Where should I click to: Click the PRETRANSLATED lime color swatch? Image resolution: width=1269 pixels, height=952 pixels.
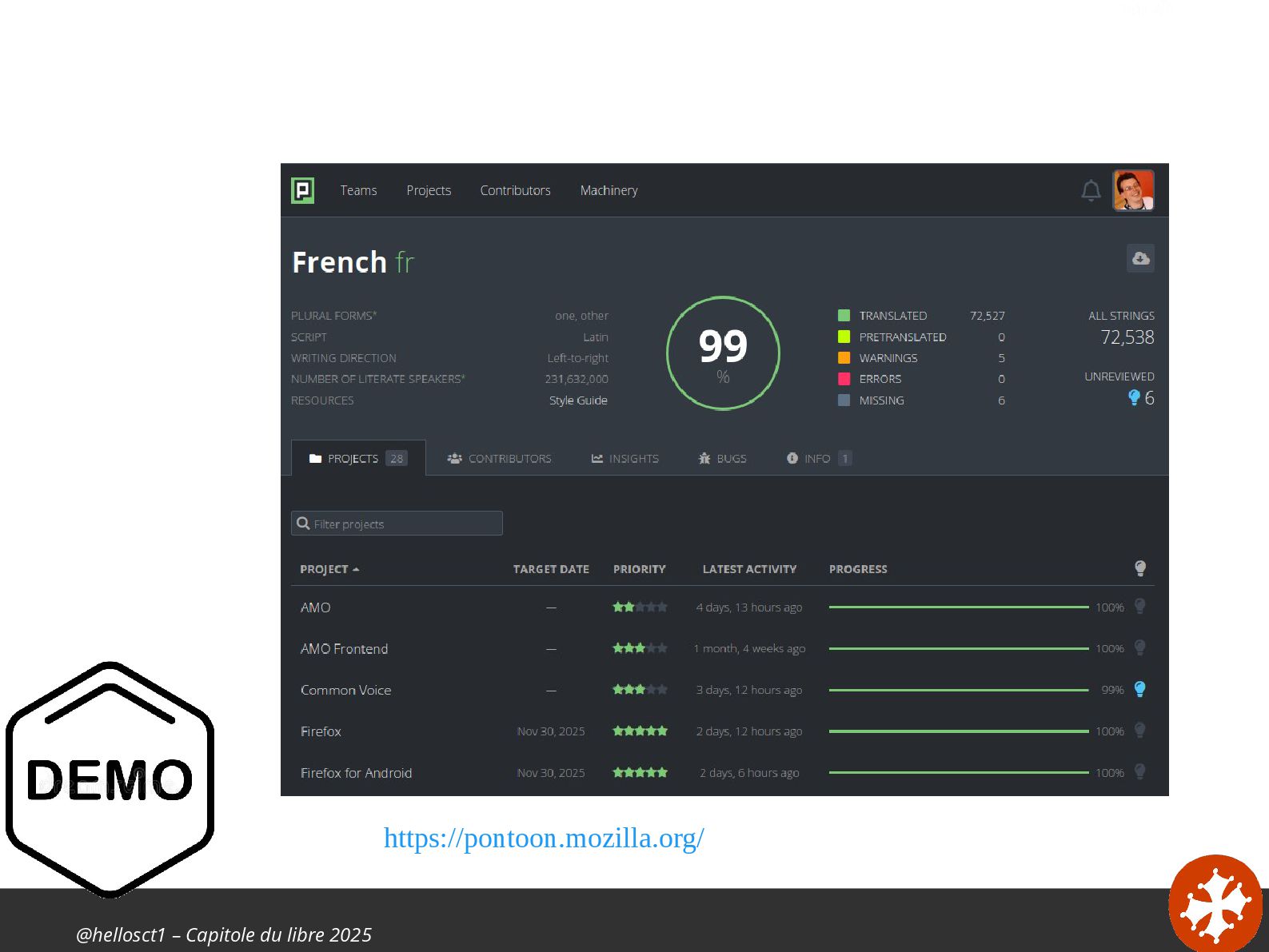click(x=844, y=337)
